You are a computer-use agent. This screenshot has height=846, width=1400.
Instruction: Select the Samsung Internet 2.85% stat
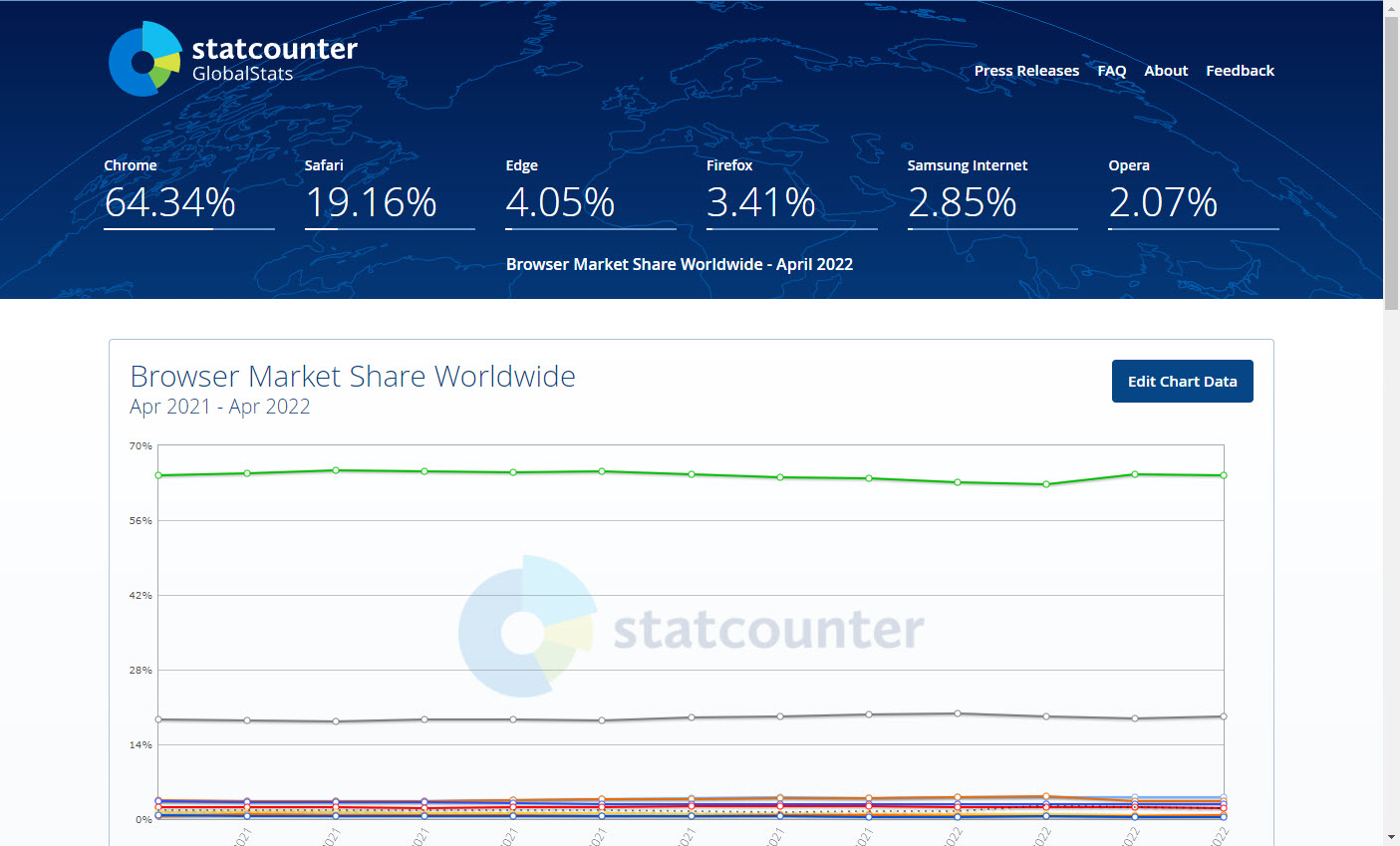992,192
